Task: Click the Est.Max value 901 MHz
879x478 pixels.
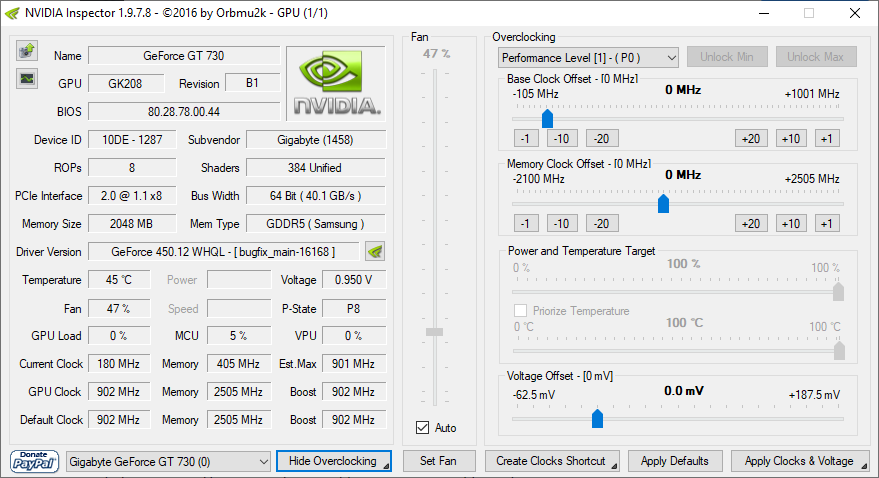Action: click(354, 364)
